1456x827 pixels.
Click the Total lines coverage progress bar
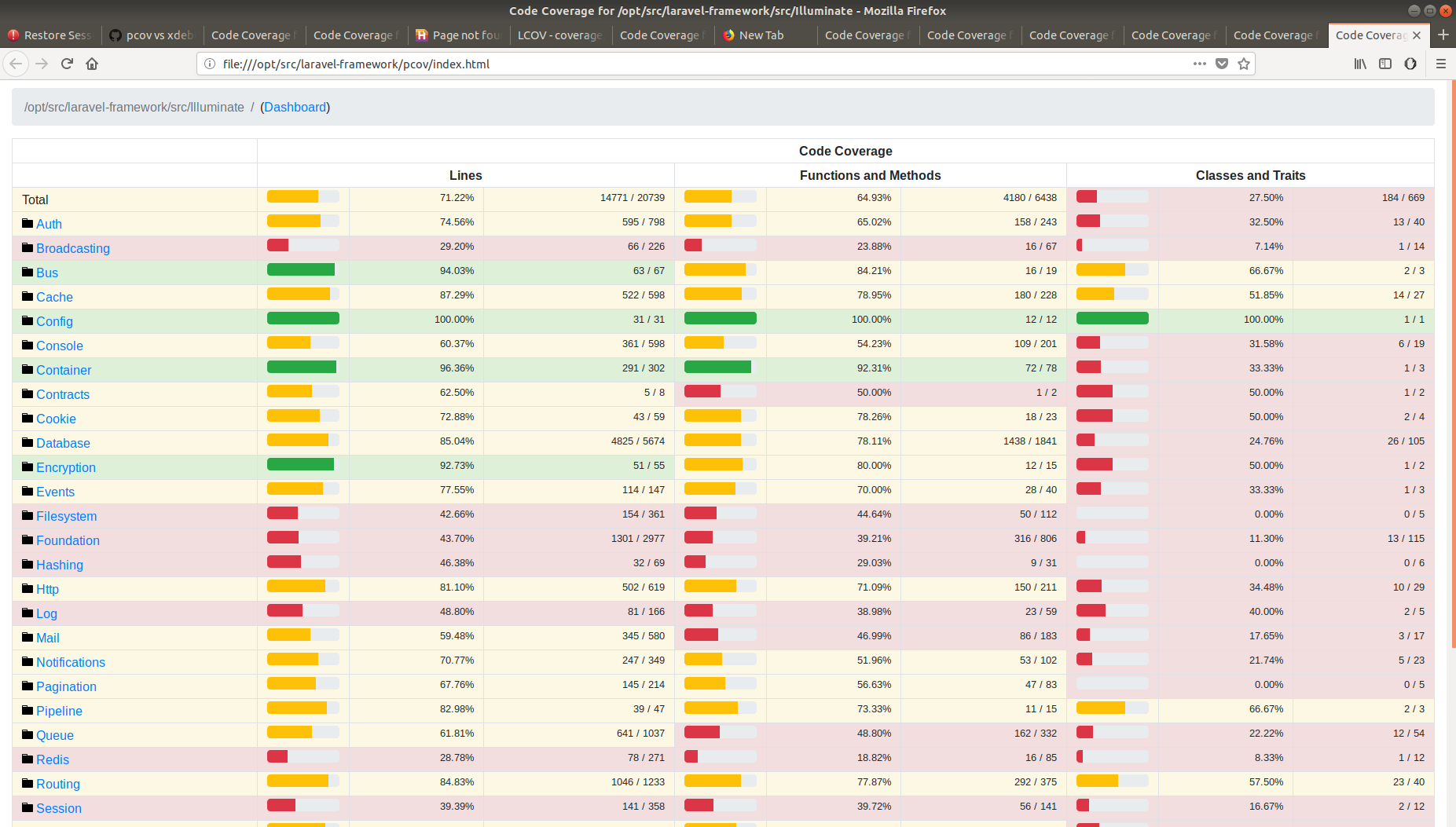coord(303,196)
